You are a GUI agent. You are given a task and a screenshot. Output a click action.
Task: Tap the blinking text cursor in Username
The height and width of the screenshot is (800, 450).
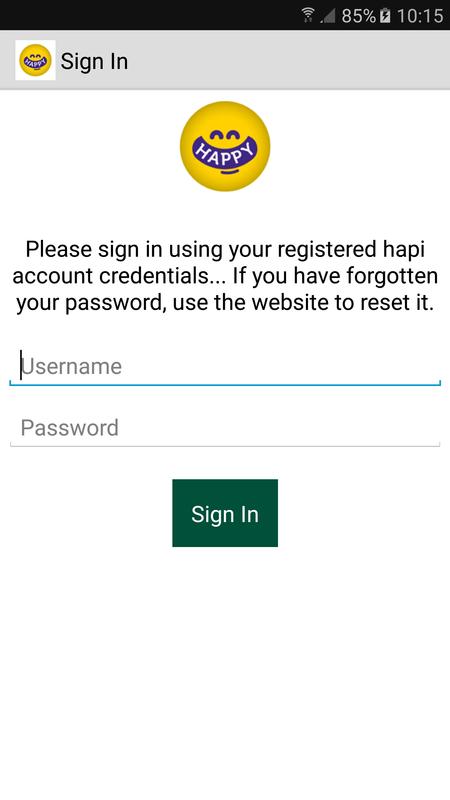click(x=21, y=365)
